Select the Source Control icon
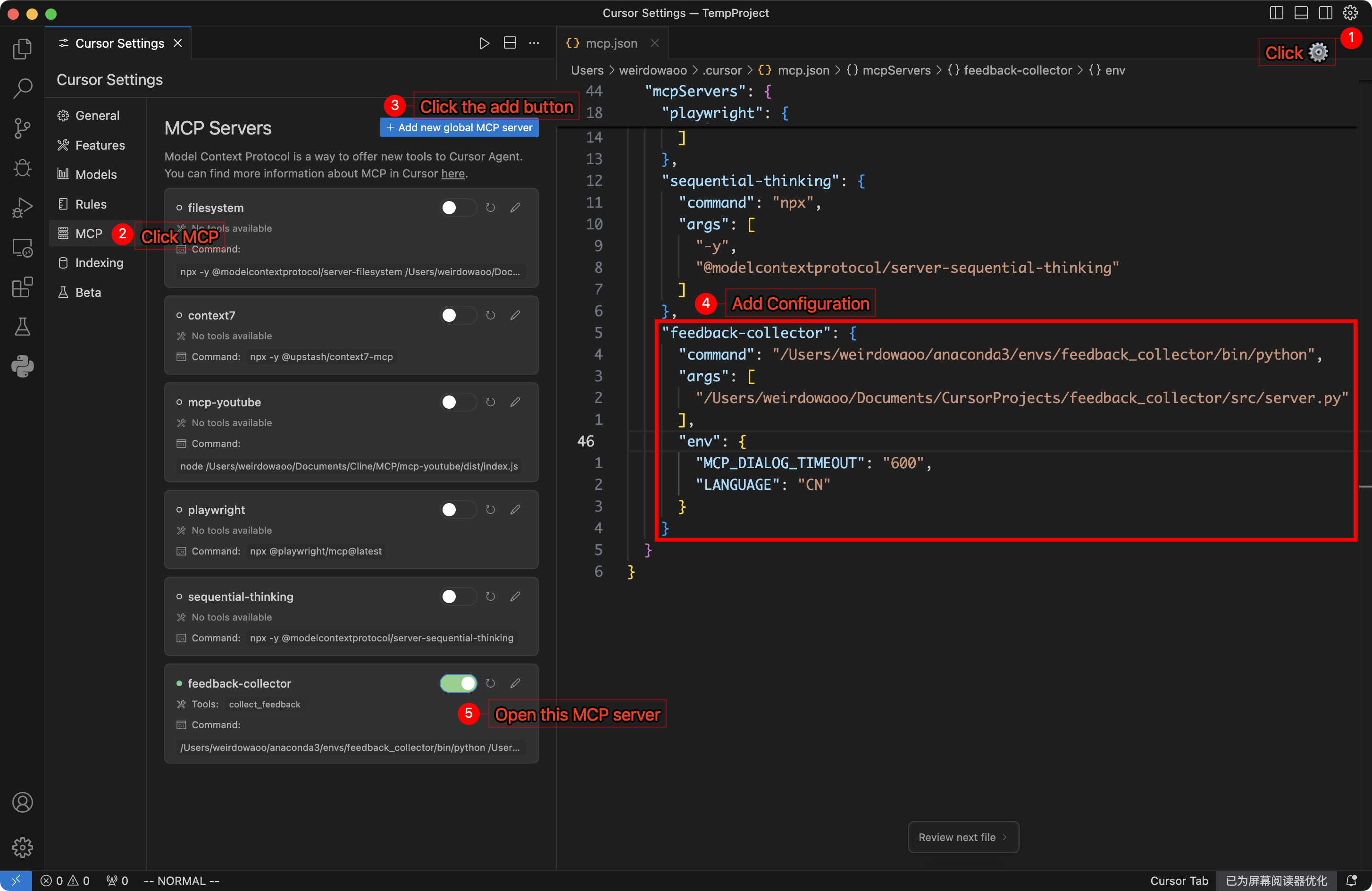Image resolution: width=1372 pixels, height=891 pixels. tap(23, 128)
